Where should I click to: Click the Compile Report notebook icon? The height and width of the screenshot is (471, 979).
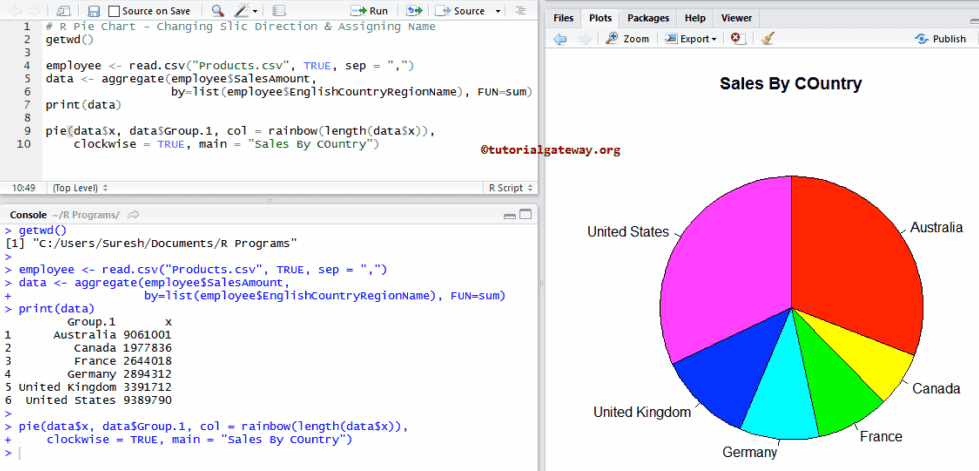click(279, 11)
